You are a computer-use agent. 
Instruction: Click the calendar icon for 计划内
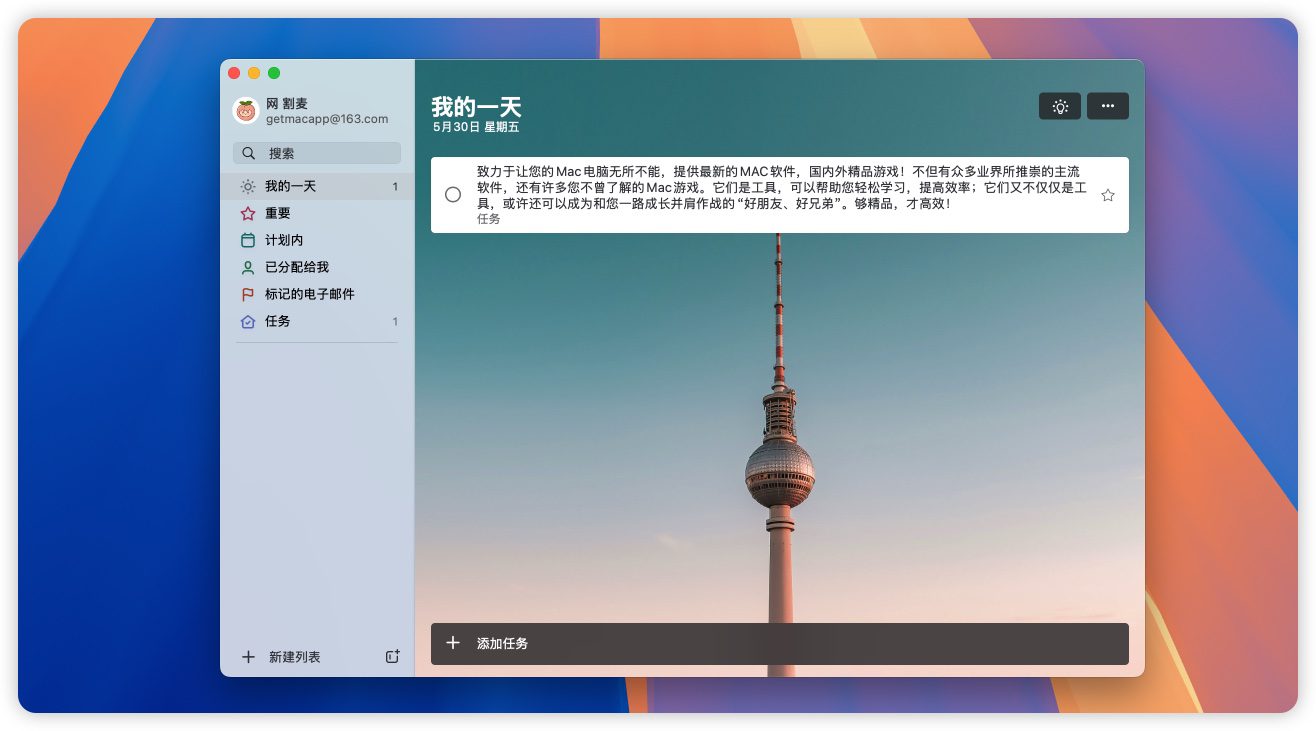click(x=248, y=240)
